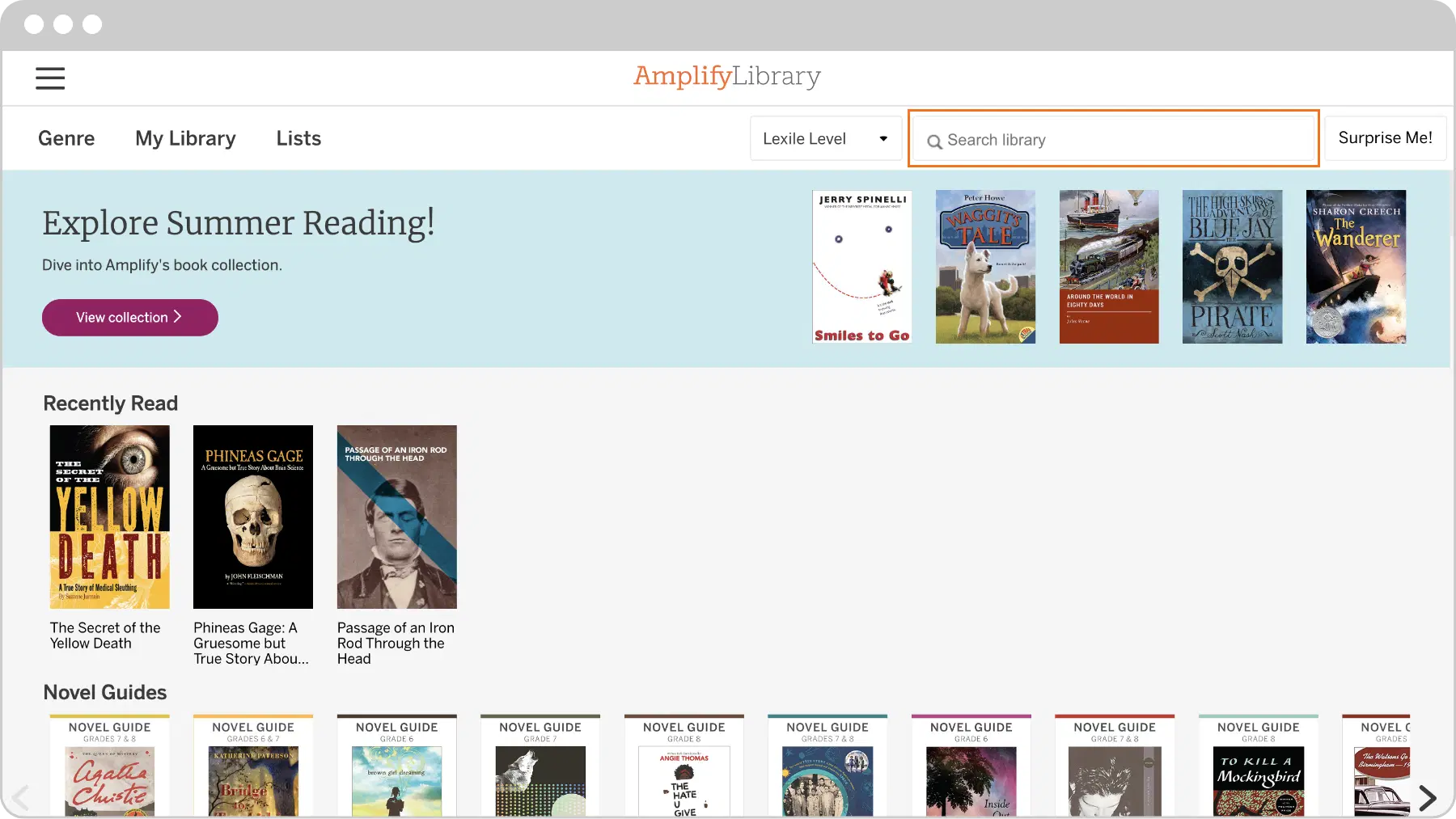Open The Wanderer book cover
Image resolution: width=1456 pixels, height=819 pixels.
point(1356,267)
